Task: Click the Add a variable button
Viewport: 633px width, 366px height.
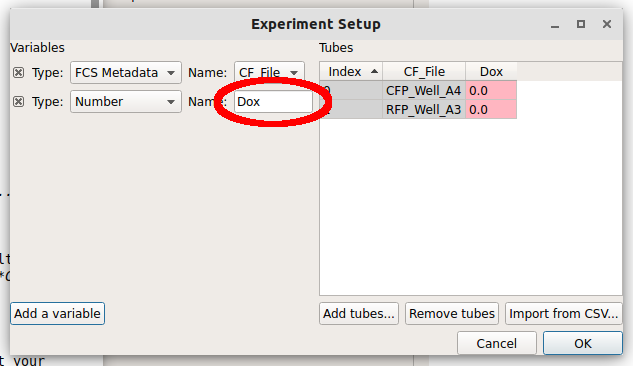Action: tap(57, 314)
